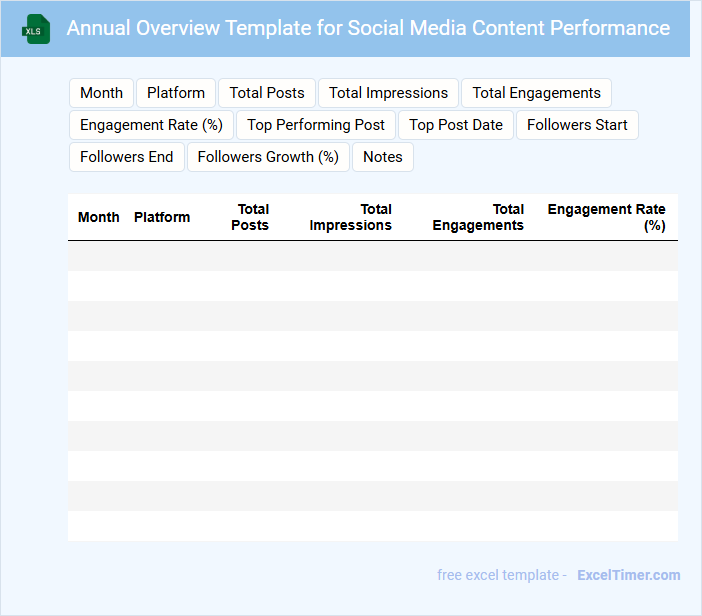
Task: Select the Top Post Date tag
Action: pyautogui.click(x=456, y=125)
